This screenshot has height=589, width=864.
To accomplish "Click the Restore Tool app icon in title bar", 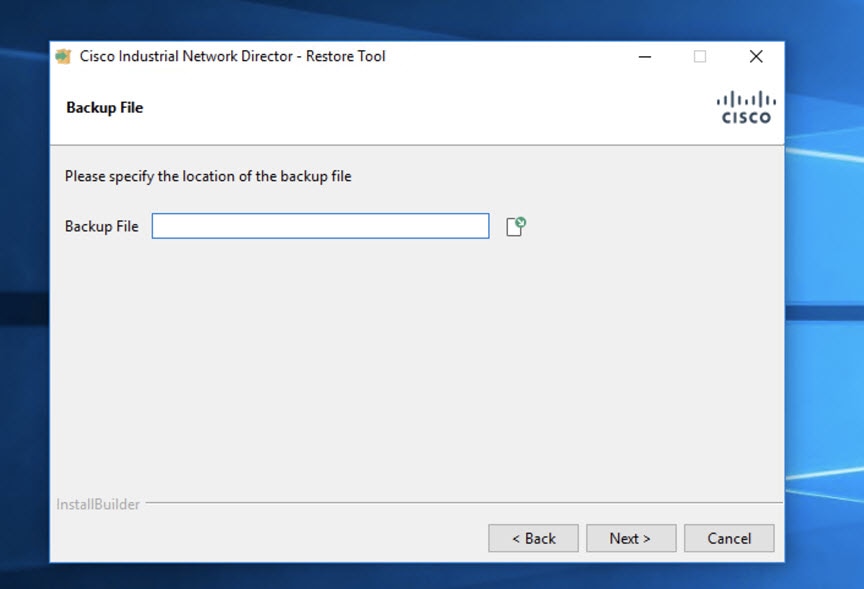I will (x=64, y=56).
